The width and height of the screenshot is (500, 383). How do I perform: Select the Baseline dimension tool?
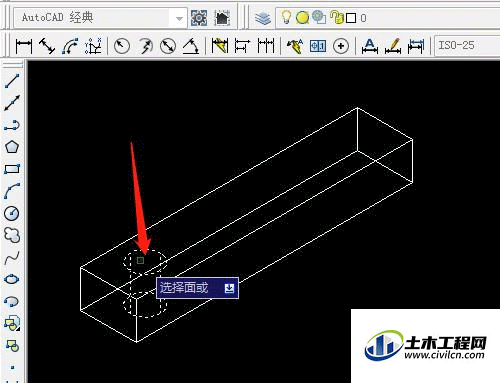tap(242, 46)
